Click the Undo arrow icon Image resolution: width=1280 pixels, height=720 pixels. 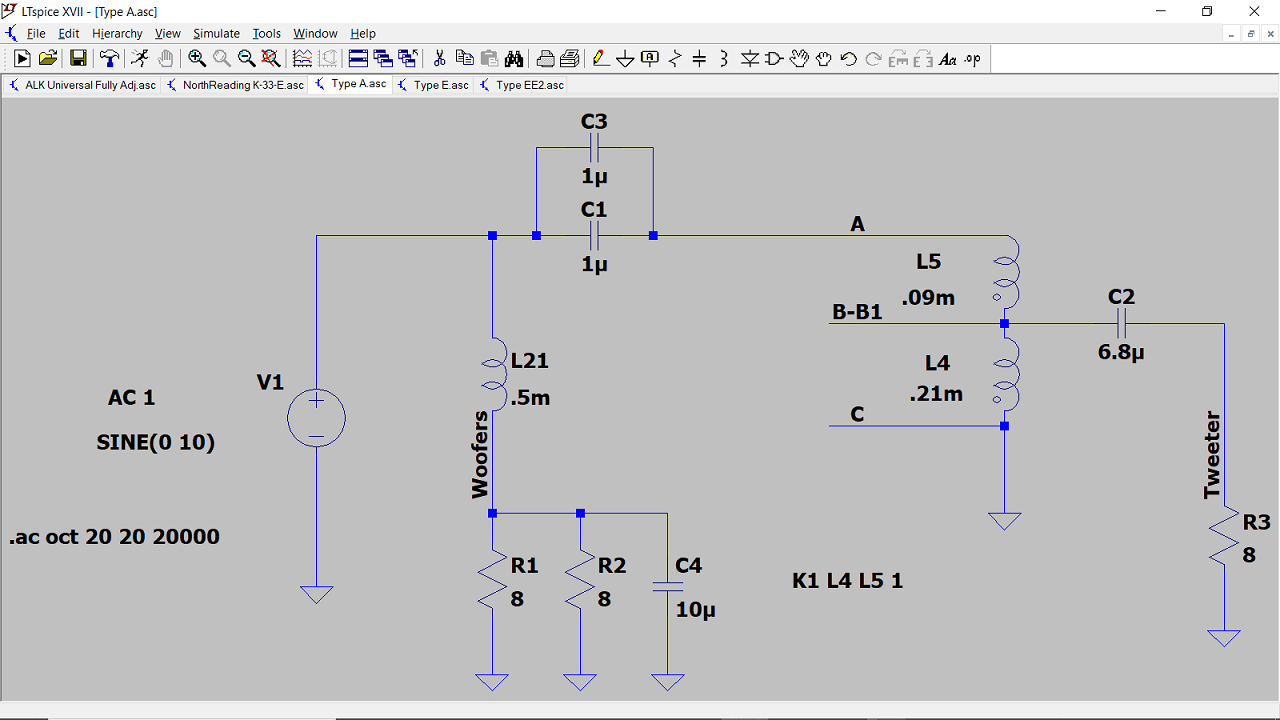(x=848, y=59)
